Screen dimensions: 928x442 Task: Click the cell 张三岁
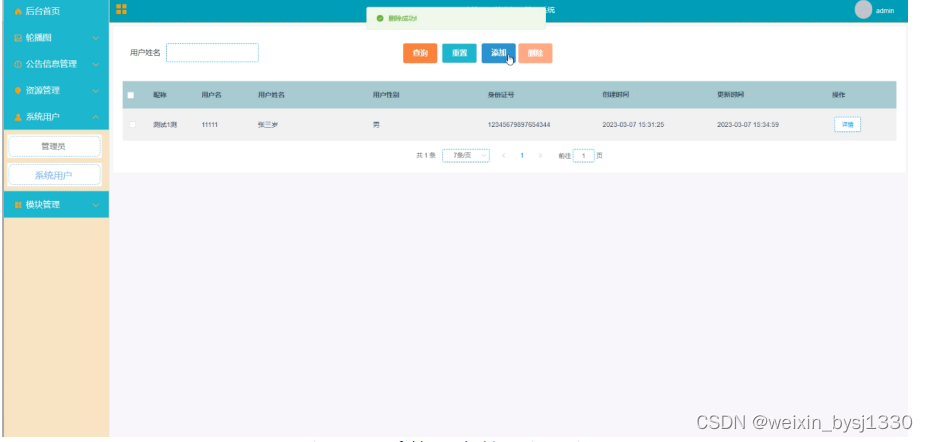click(x=268, y=125)
